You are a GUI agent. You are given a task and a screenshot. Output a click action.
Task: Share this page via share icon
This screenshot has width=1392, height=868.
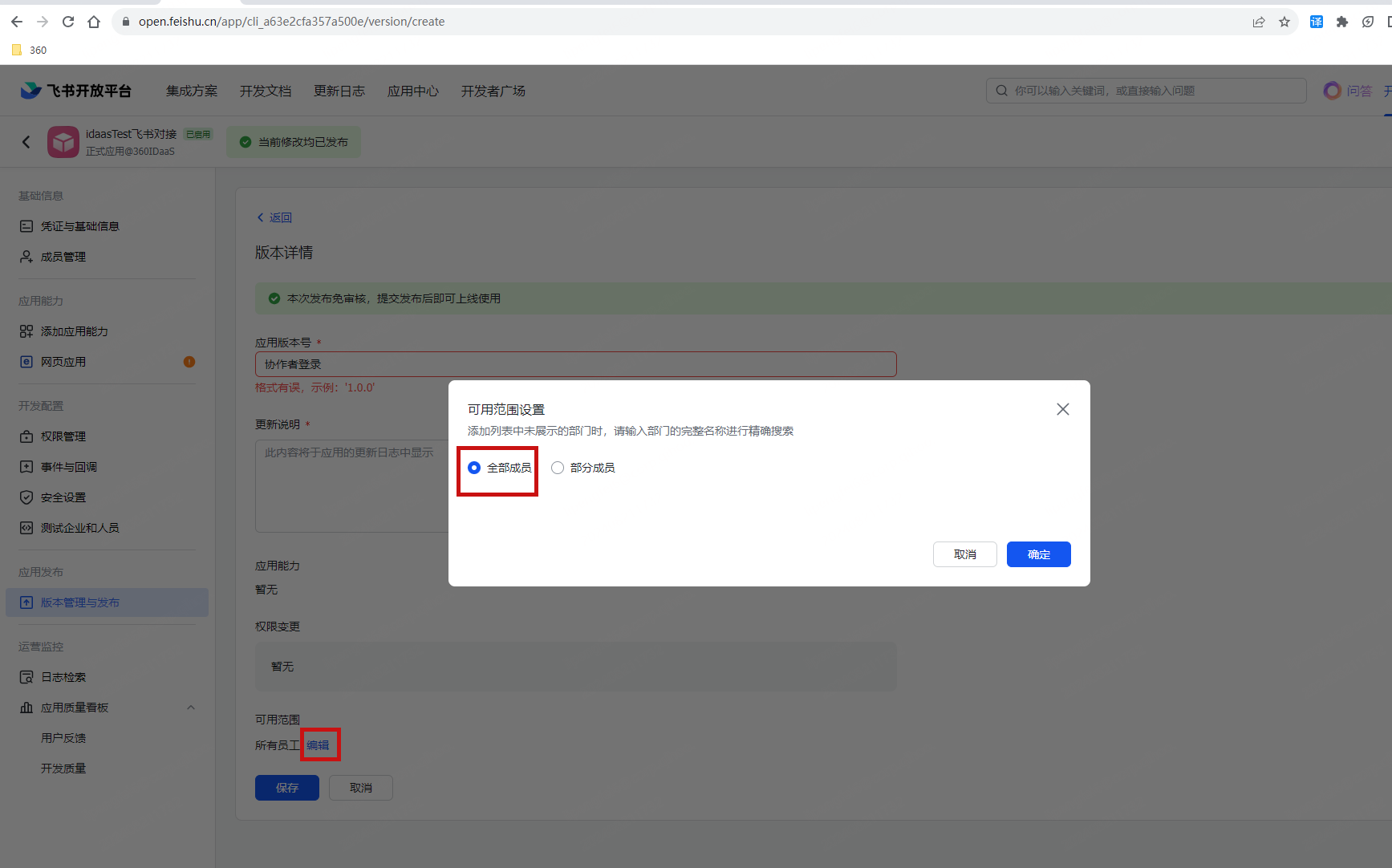pyautogui.click(x=1259, y=22)
